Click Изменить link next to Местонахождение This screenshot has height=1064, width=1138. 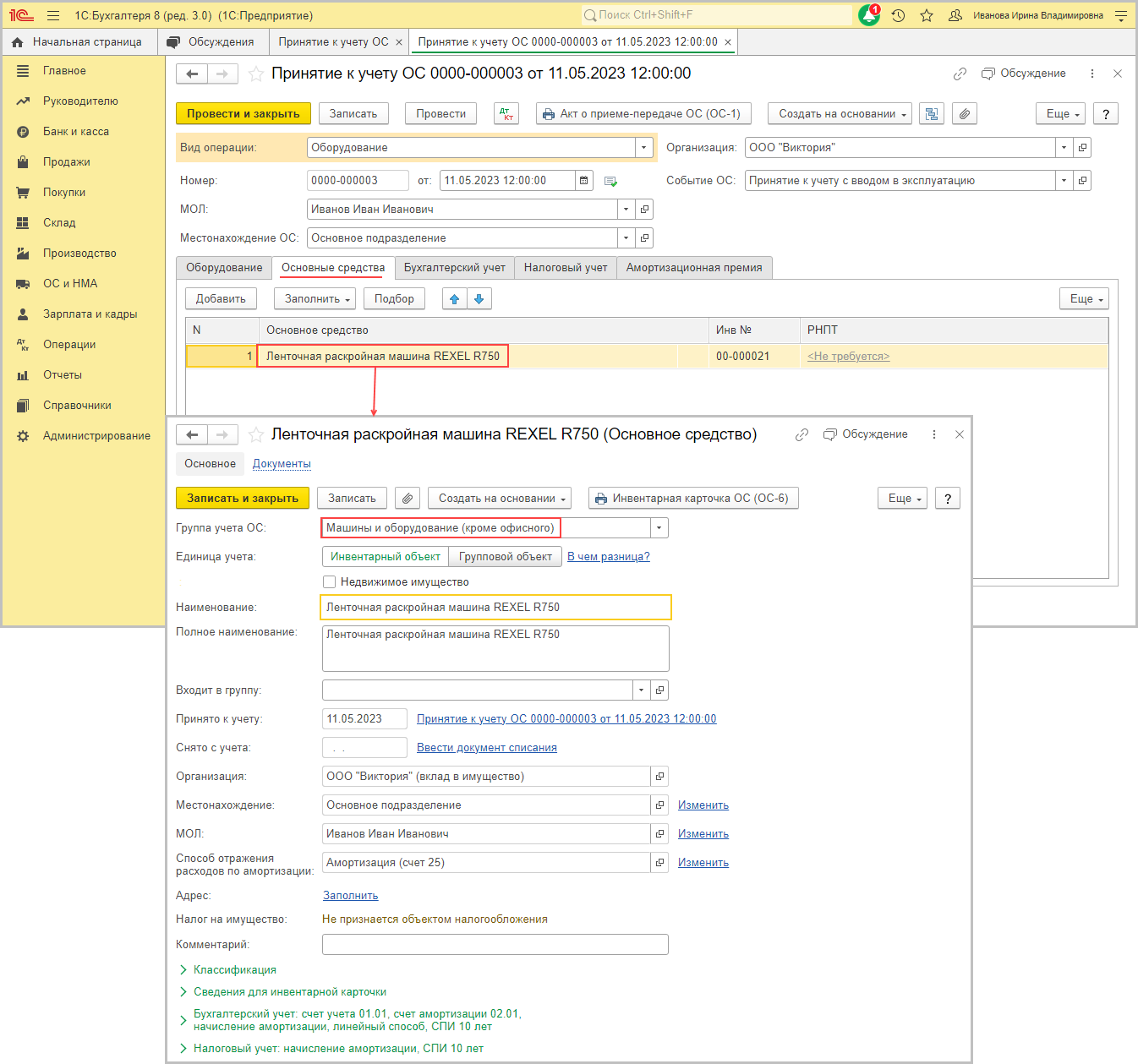pyautogui.click(x=703, y=805)
